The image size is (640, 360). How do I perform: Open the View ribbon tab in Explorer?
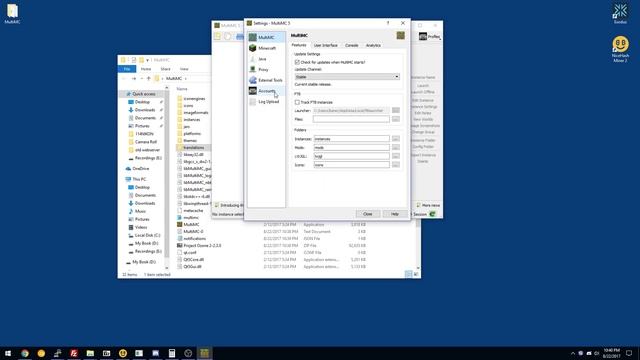184,69
